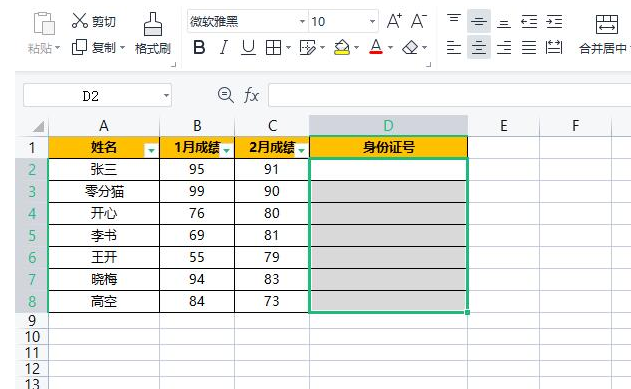This screenshot has height=389, width=631.
Task: Click the increase font size icon
Action: (394, 21)
